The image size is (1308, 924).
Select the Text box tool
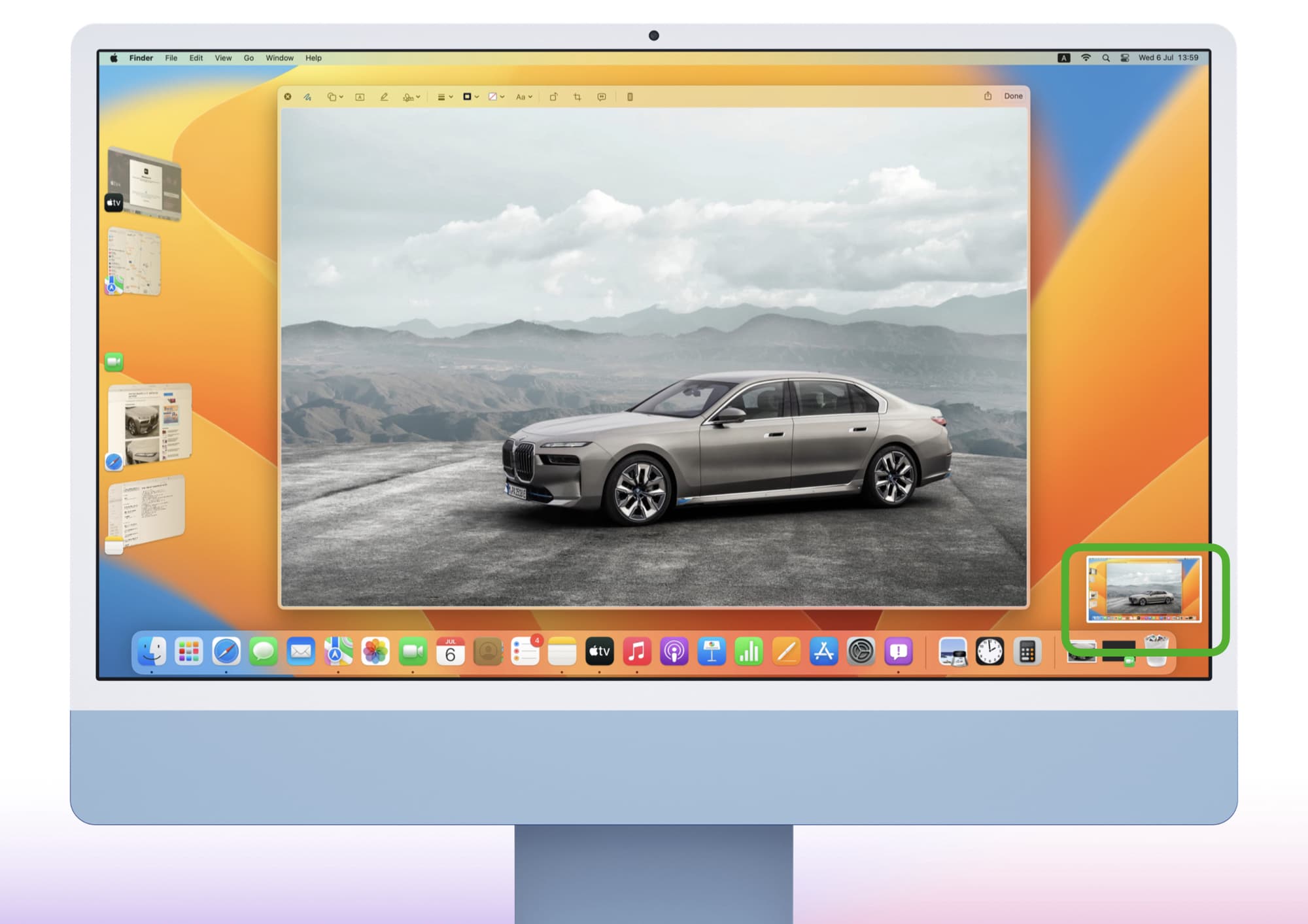(x=360, y=97)
